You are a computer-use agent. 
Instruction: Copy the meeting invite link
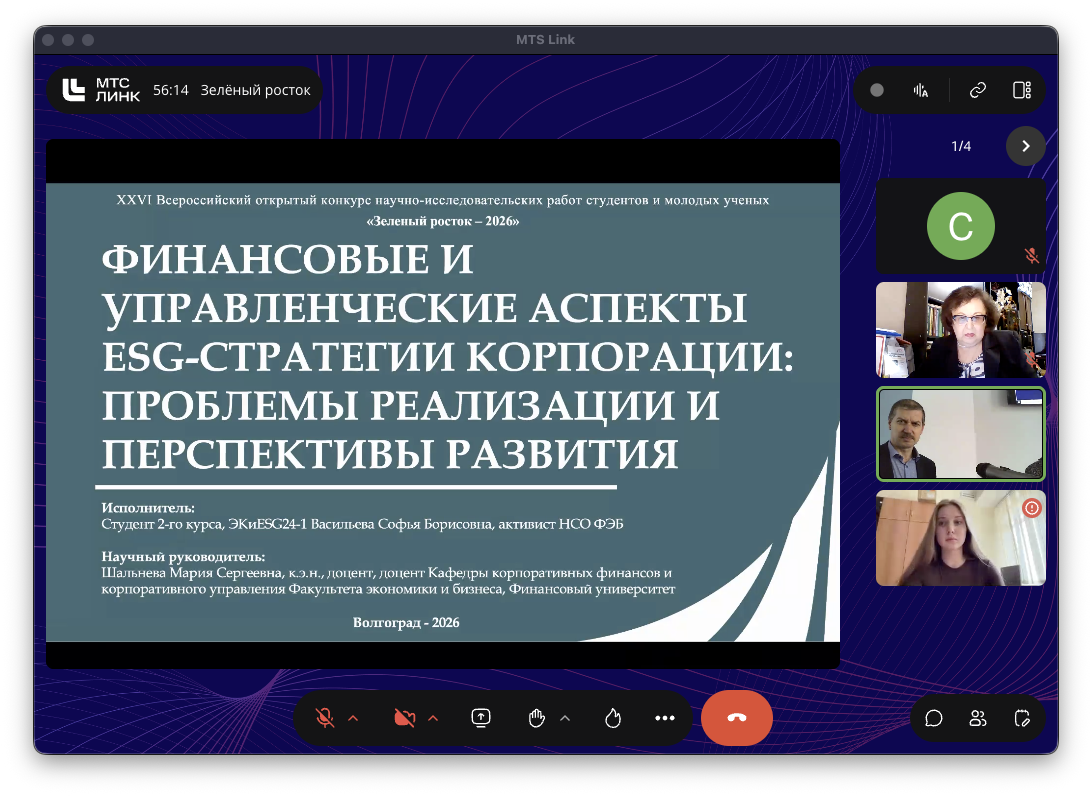[x=978, y=90]
